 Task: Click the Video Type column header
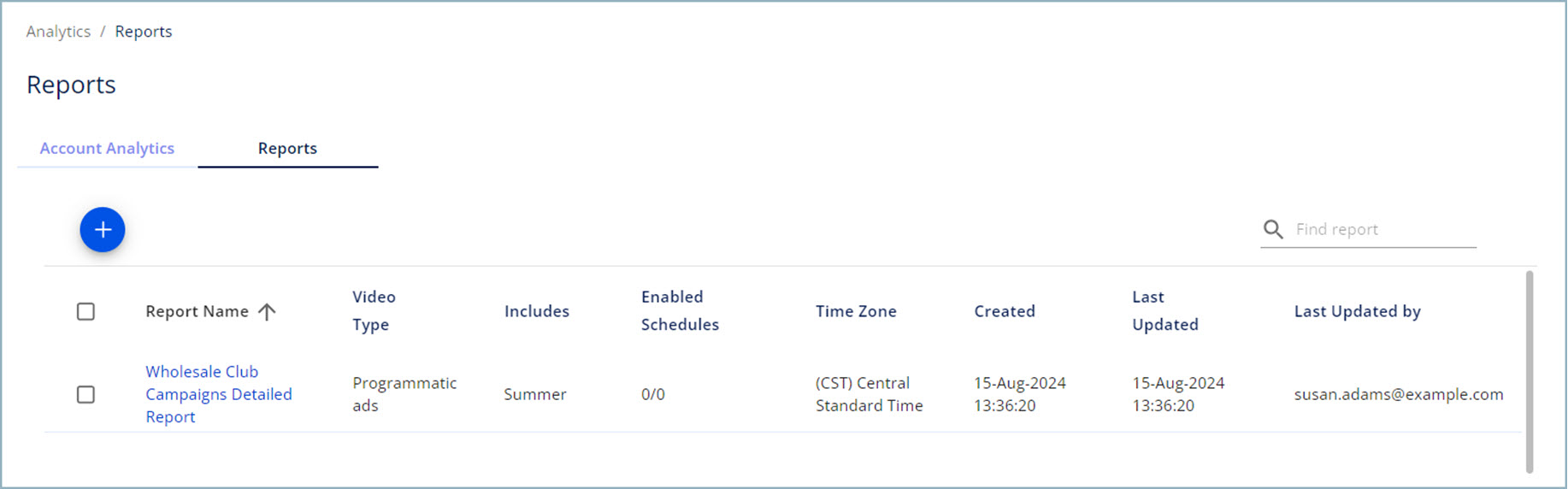(x=374, y=310)
